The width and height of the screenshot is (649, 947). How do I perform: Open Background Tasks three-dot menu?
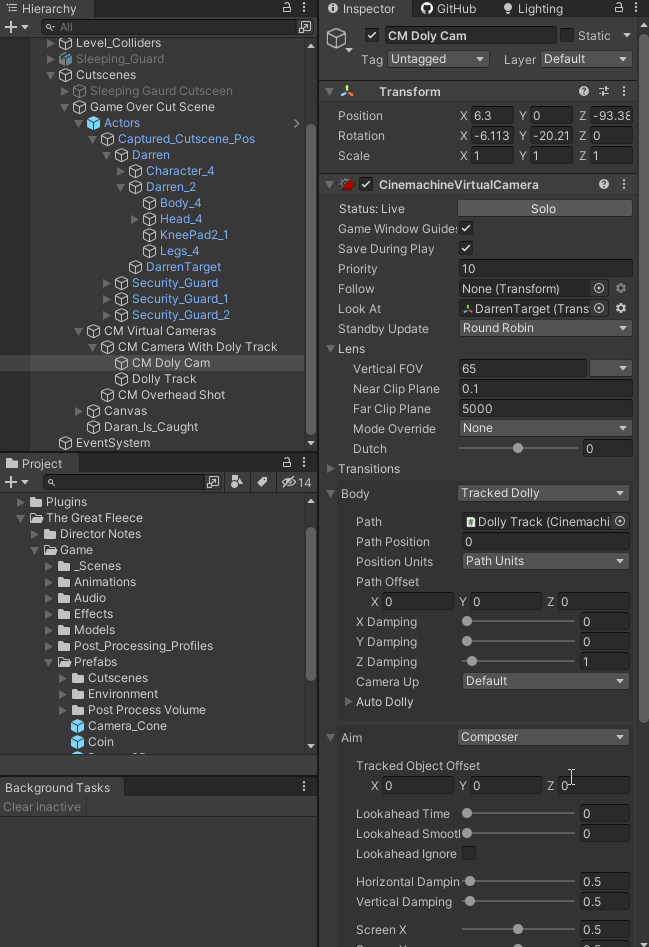click(x=304, y=786)
